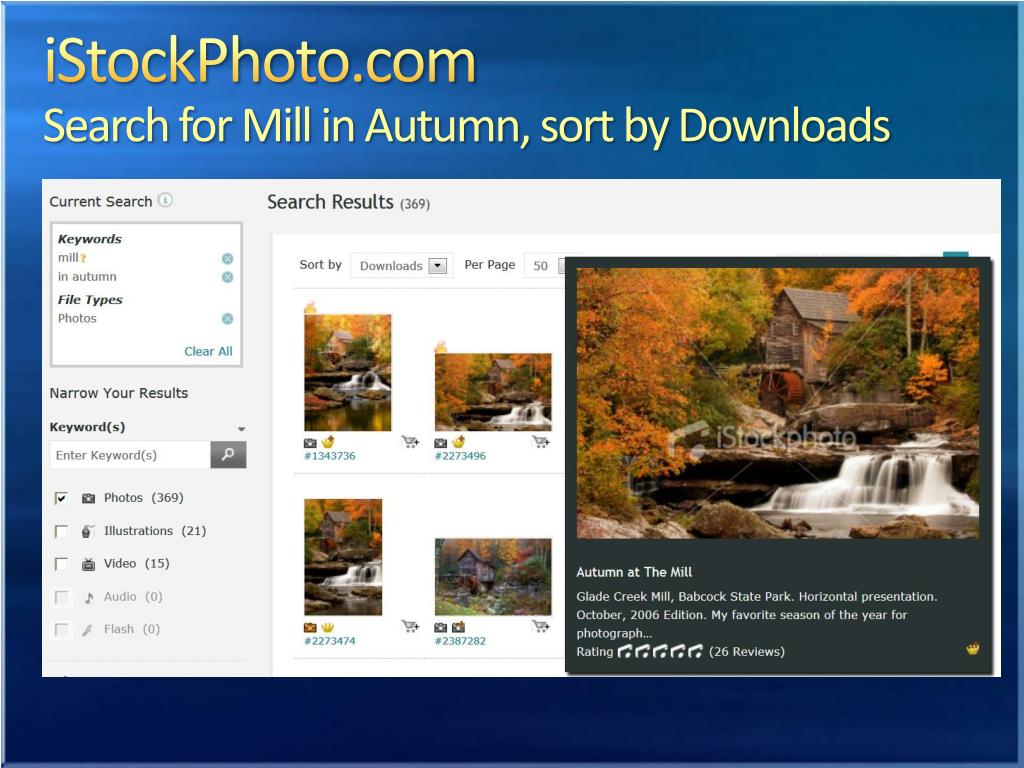This screenshot has width=1024, height=768.
Task: Click the 'Photos' entry under File Types
Action: pos(77,318)
